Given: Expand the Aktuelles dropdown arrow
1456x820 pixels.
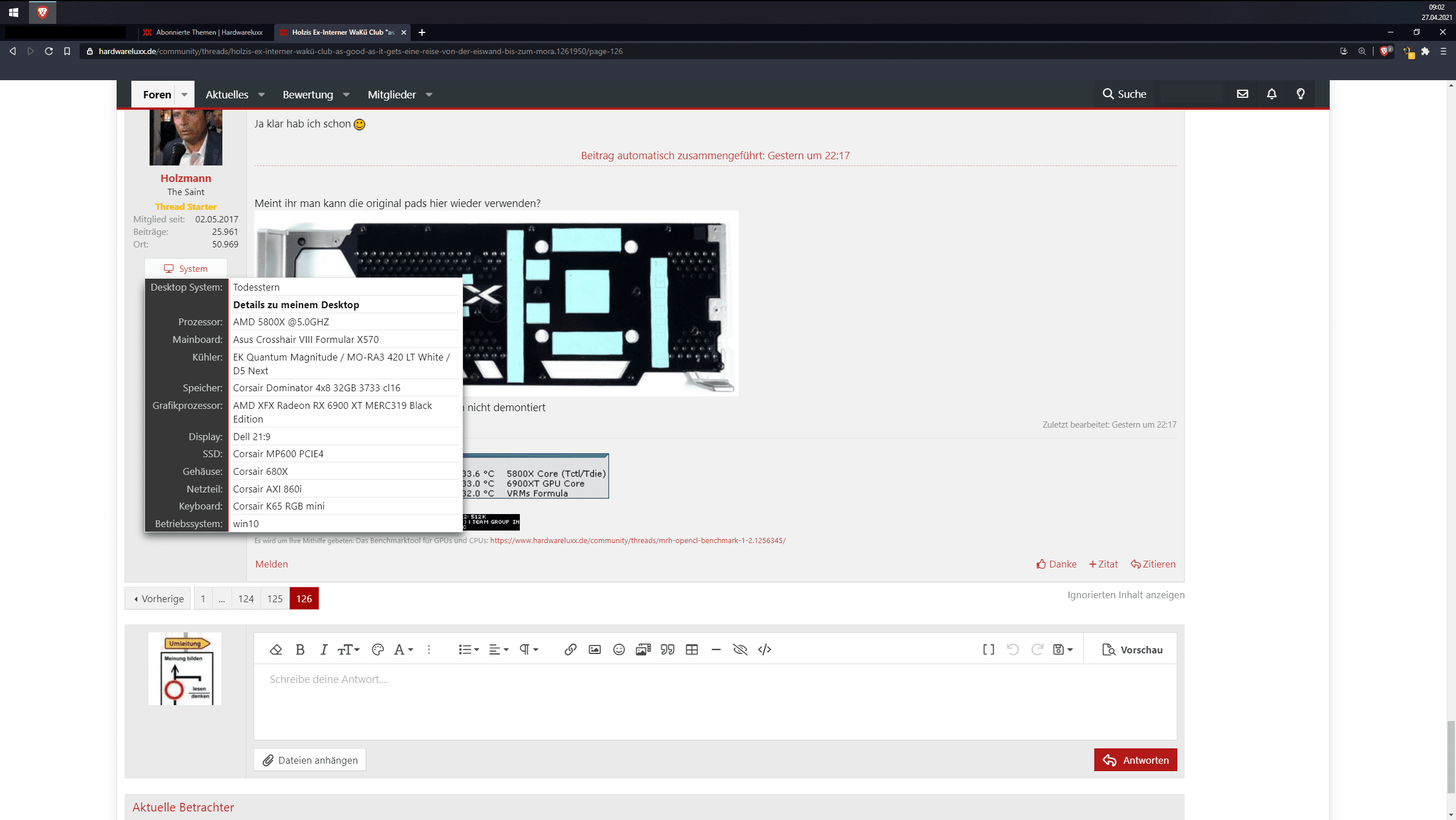Looking at the screenshot, I should click(262, 94).
